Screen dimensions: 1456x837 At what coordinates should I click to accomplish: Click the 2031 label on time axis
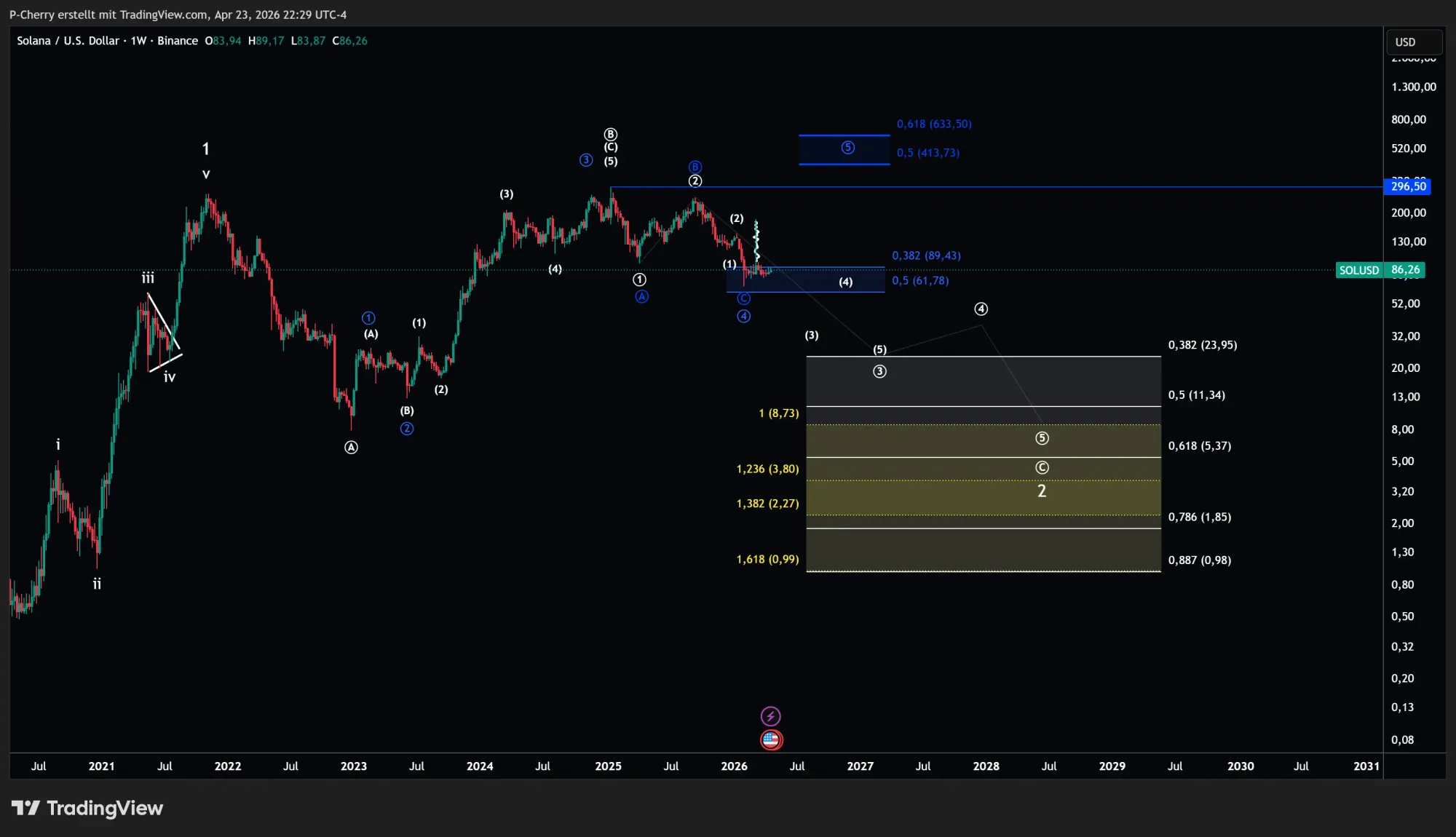[1366, 766]
